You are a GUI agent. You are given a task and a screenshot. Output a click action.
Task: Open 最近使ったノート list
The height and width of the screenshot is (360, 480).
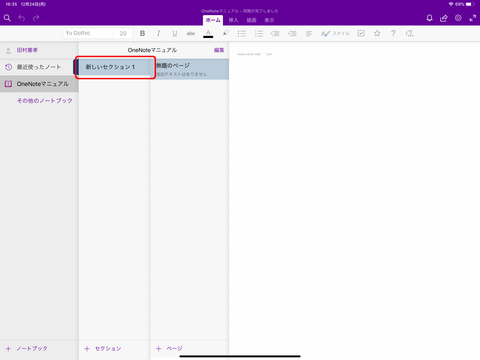point(39,67)
